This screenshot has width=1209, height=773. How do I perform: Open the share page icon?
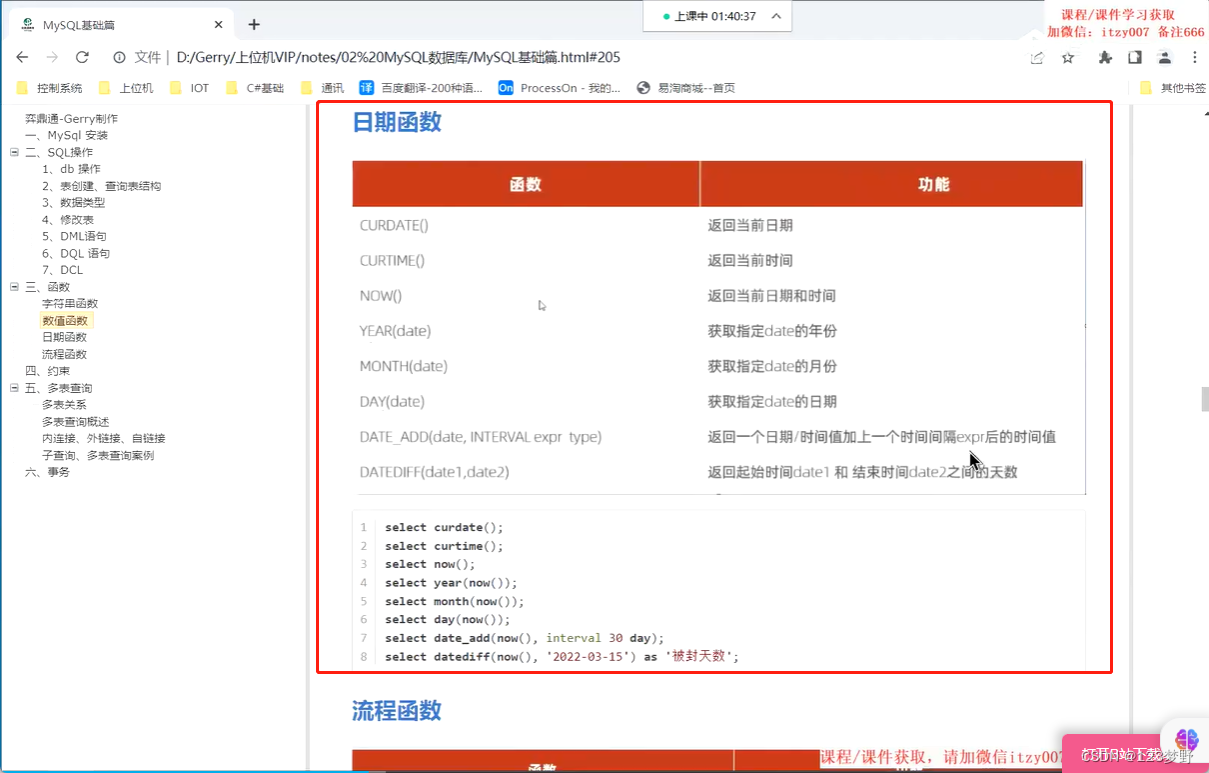tap(1038, 58)
